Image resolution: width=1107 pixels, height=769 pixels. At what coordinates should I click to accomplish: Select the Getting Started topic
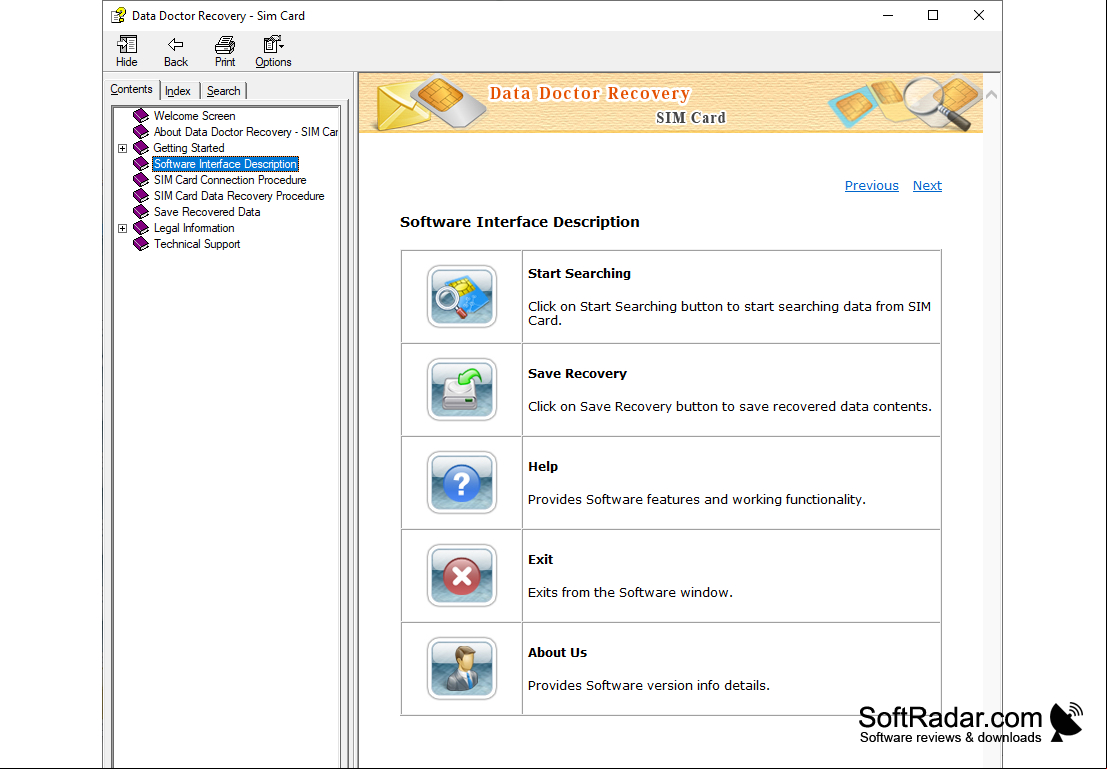pyautogui.click(x=189, y=148)
